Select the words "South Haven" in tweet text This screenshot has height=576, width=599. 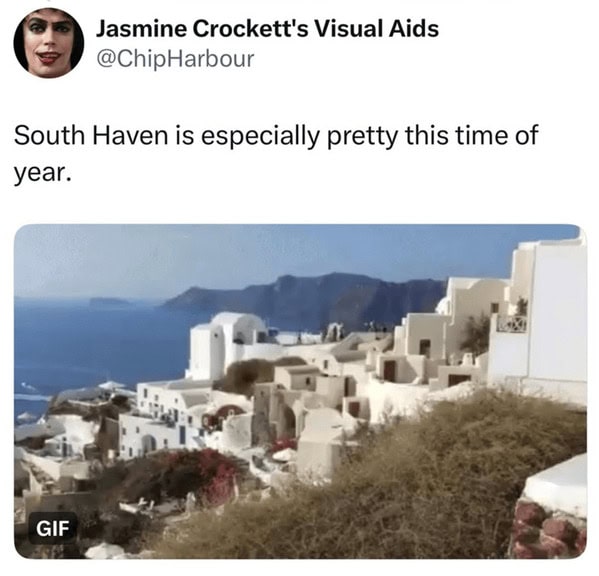(91, 135)
